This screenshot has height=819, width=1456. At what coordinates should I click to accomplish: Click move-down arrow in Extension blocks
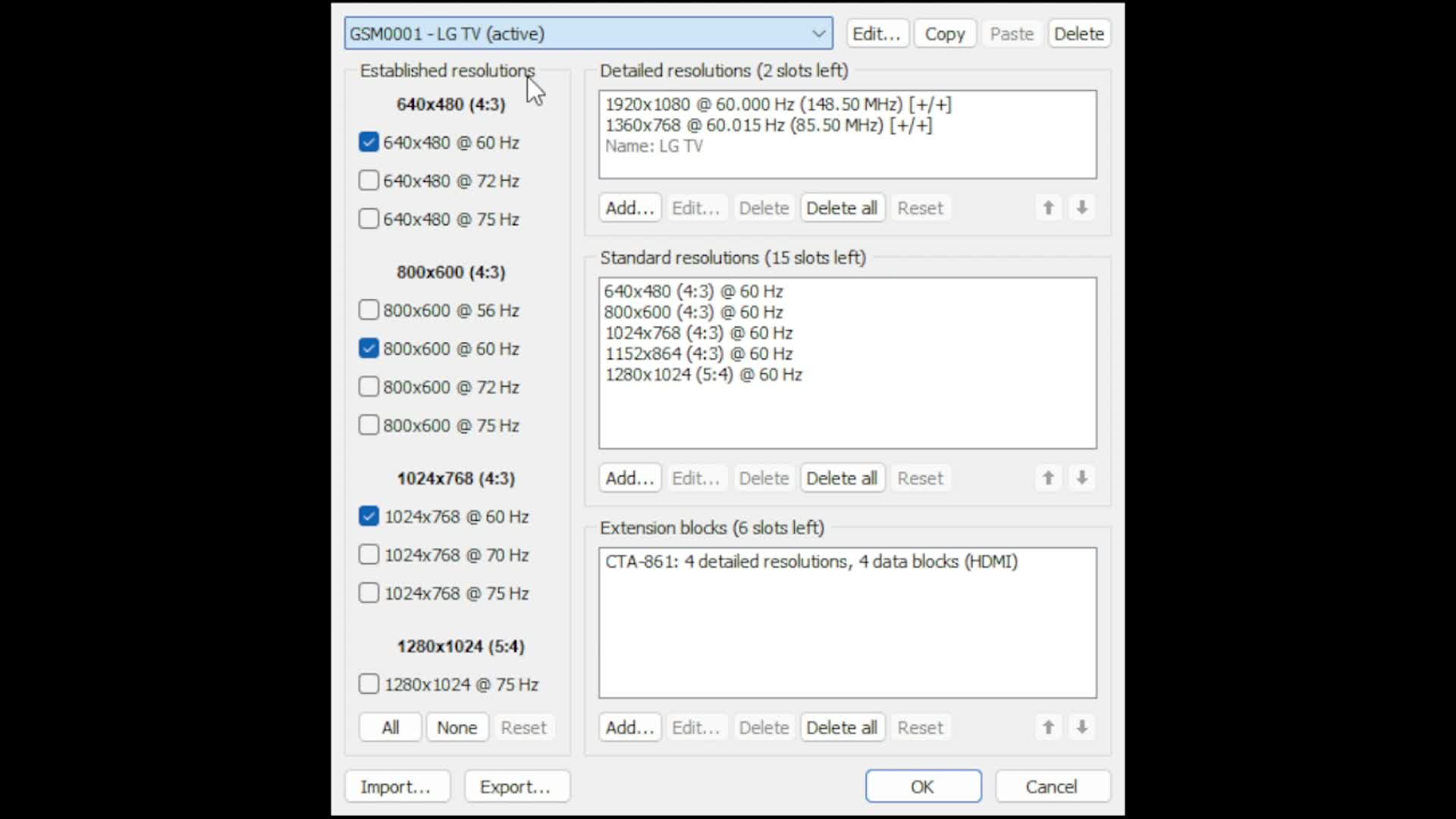click(x=1082, y=727)
